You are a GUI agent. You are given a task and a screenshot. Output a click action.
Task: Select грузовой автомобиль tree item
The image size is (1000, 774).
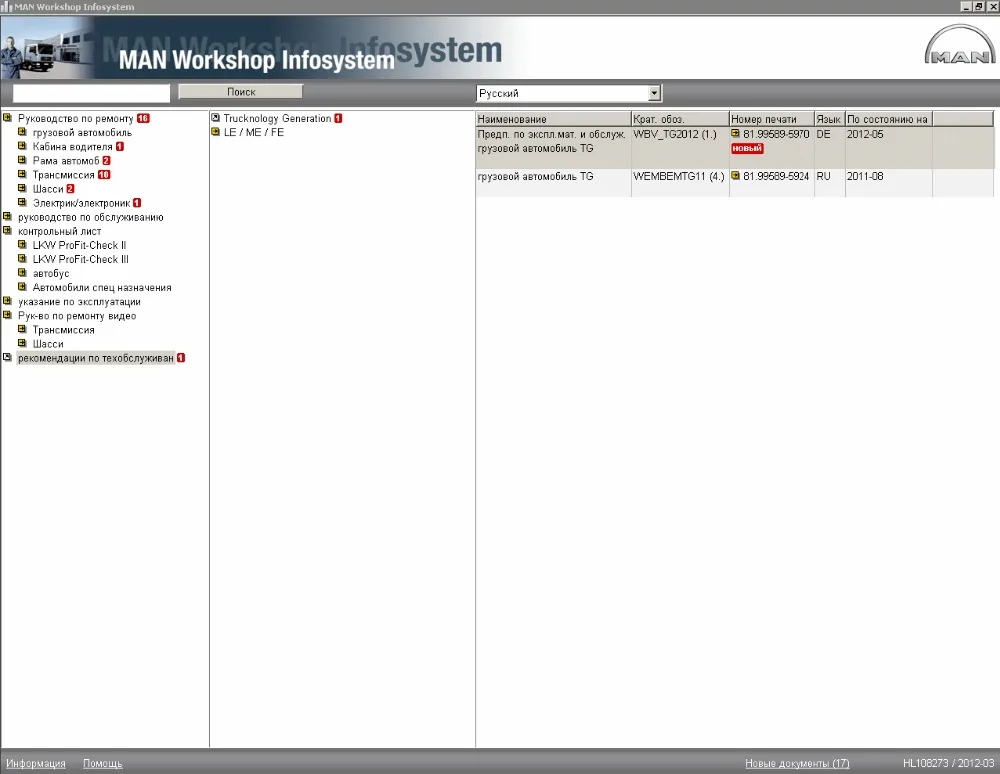click(82, 132)
